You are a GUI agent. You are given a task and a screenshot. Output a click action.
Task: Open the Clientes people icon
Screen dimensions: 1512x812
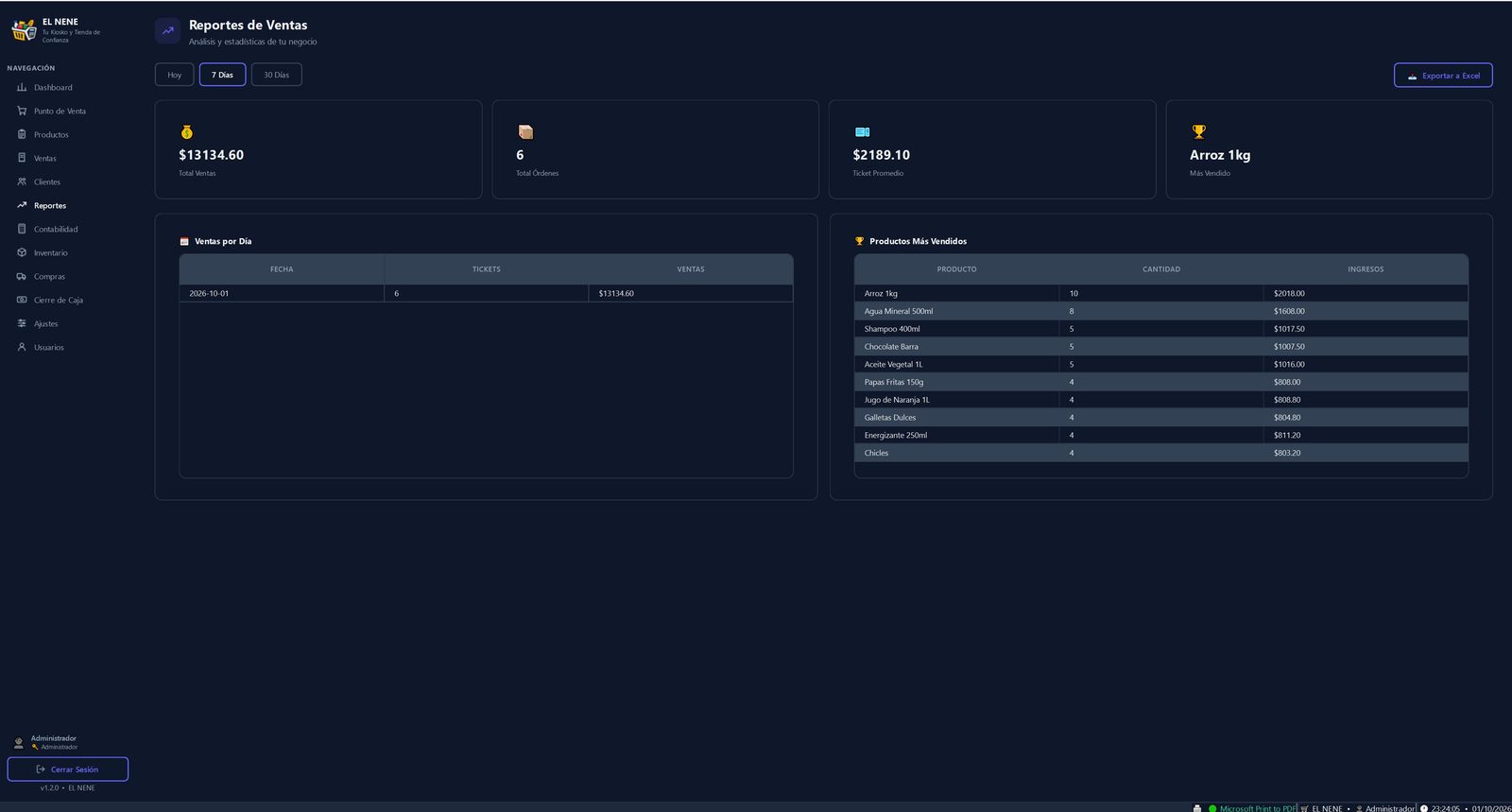(x=22, y=181)
